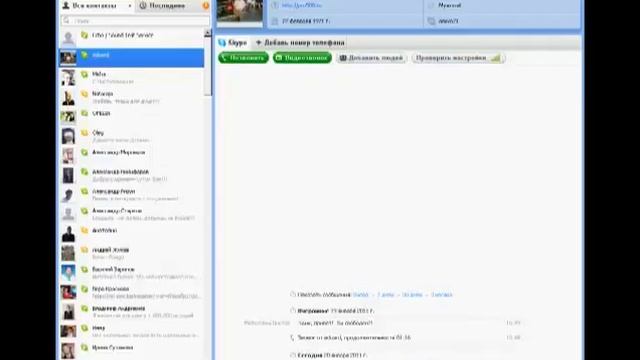Show messages from 'Вчера' link
This screenshot has width=640, height=360.
pos(360,295)
